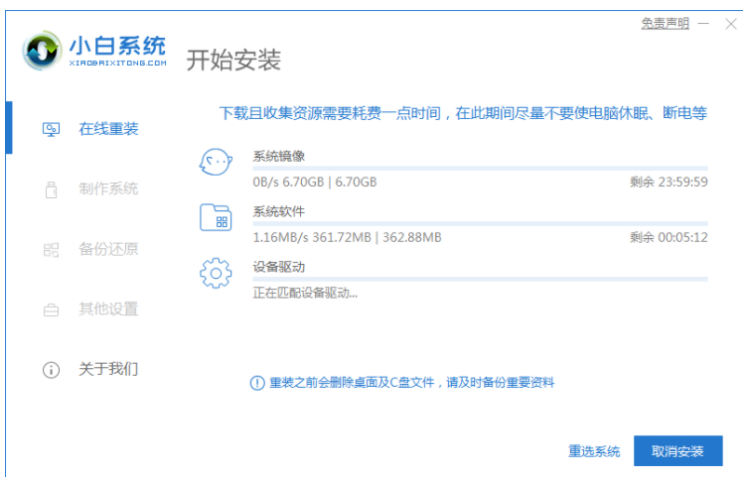Click the blue 取消安装 button

tap(677, 451)
